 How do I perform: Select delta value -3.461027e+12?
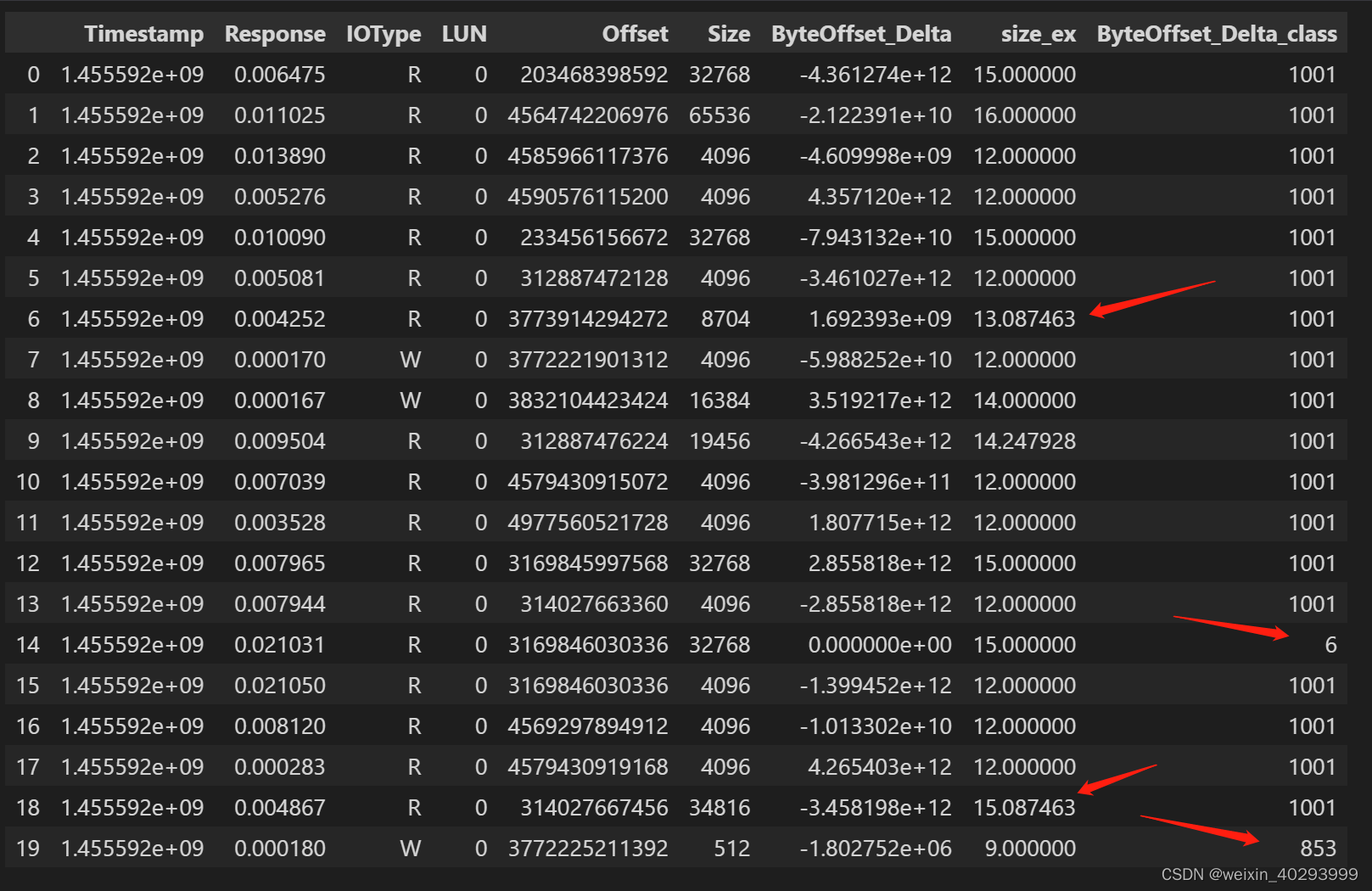pyautogui.click(x=876, y=278)
